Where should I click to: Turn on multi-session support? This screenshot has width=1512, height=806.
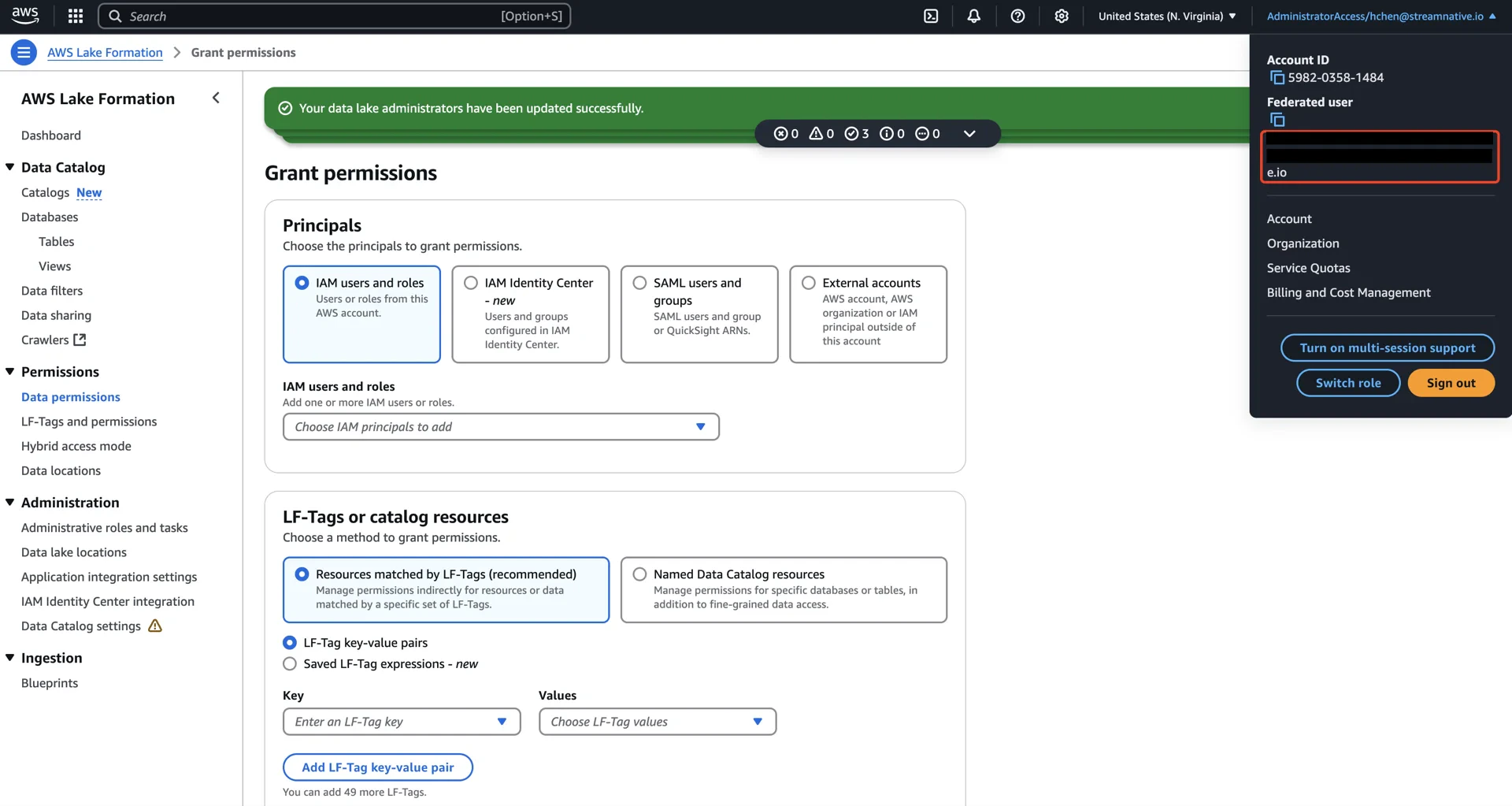(x=1388, y=347)
